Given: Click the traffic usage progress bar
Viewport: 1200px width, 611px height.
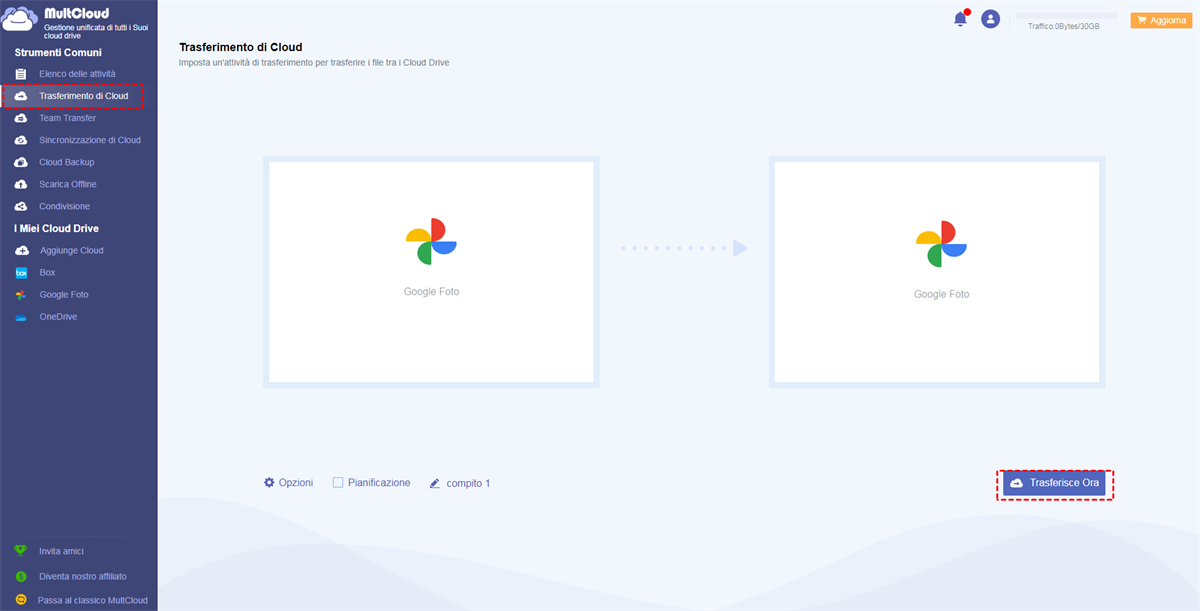Looking at the screenshot, I should 1067,16.
